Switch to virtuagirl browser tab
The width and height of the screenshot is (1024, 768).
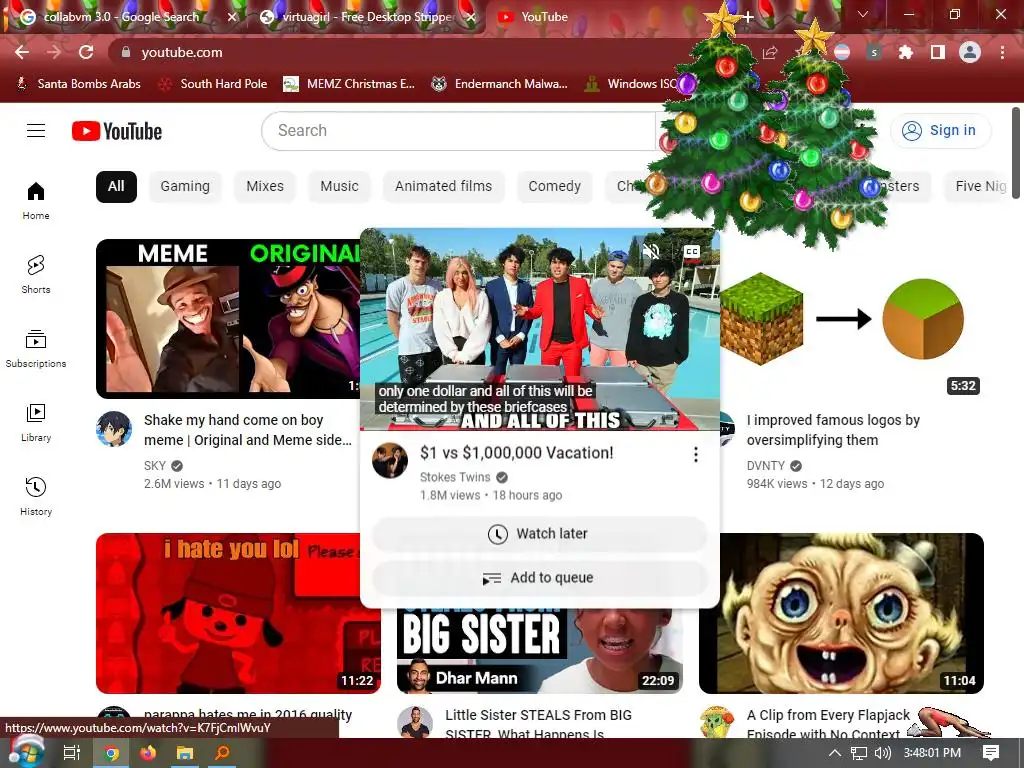click(x=368, y=17)
